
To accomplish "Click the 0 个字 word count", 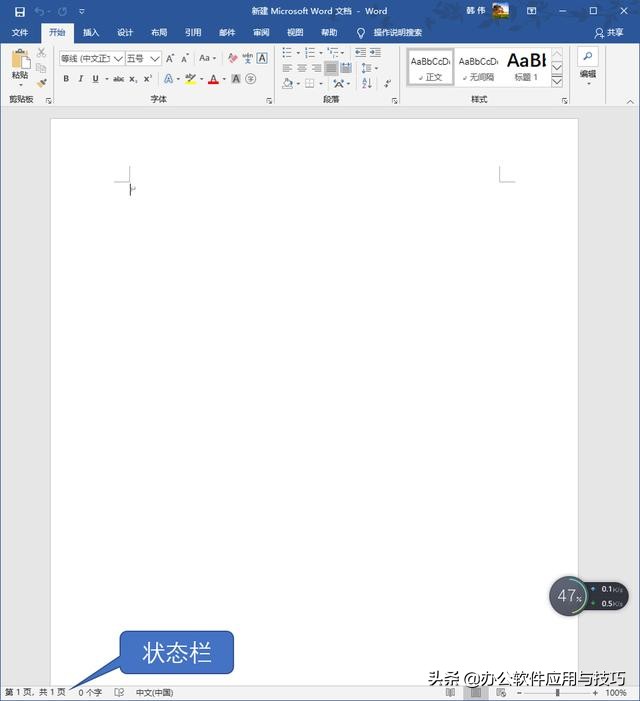I will click(90, 693).
